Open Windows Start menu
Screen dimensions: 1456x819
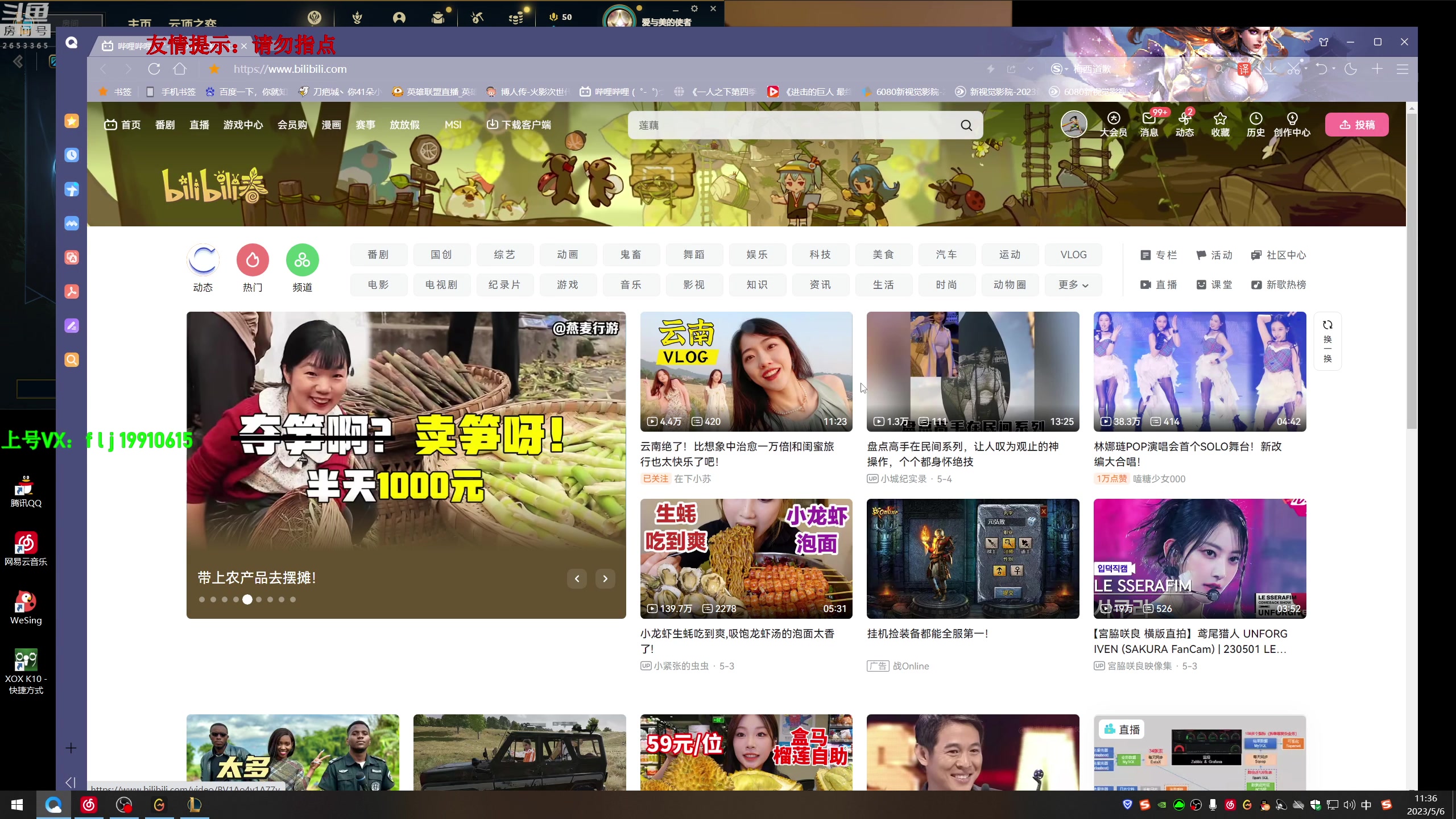[17, 805]
